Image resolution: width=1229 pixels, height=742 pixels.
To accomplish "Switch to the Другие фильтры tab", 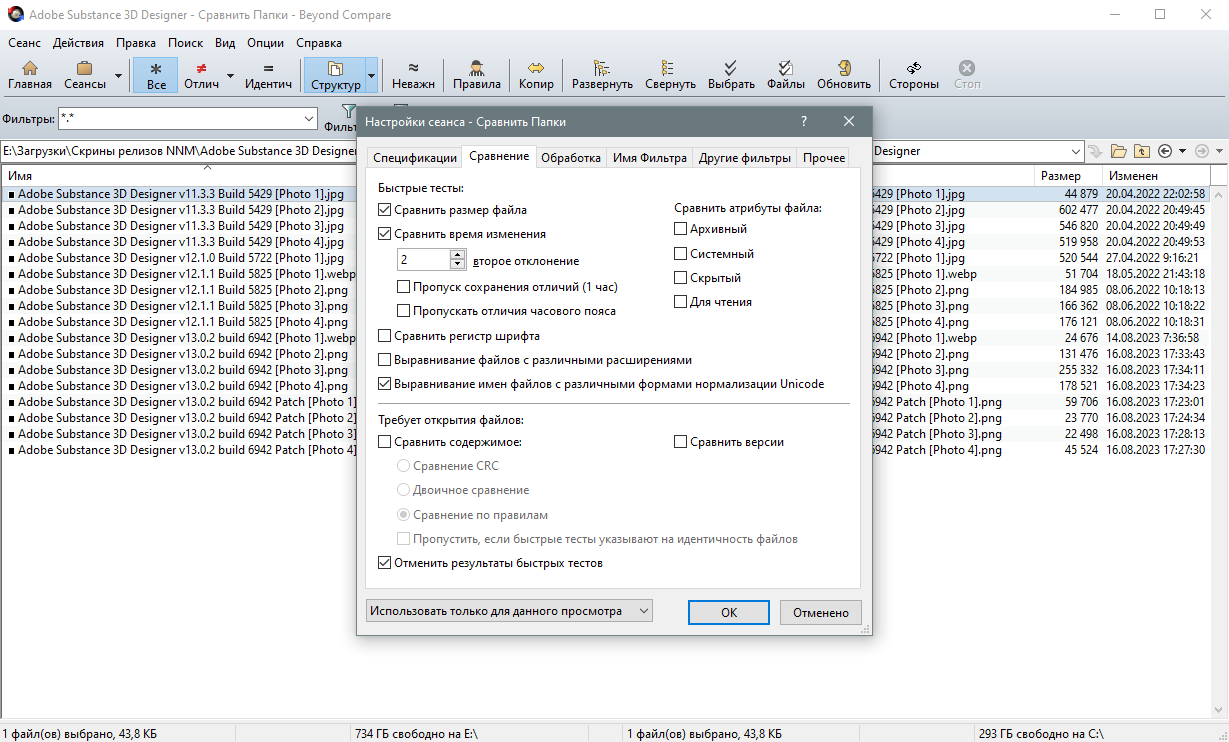I will pyautogui.click(x=745, y=158).
